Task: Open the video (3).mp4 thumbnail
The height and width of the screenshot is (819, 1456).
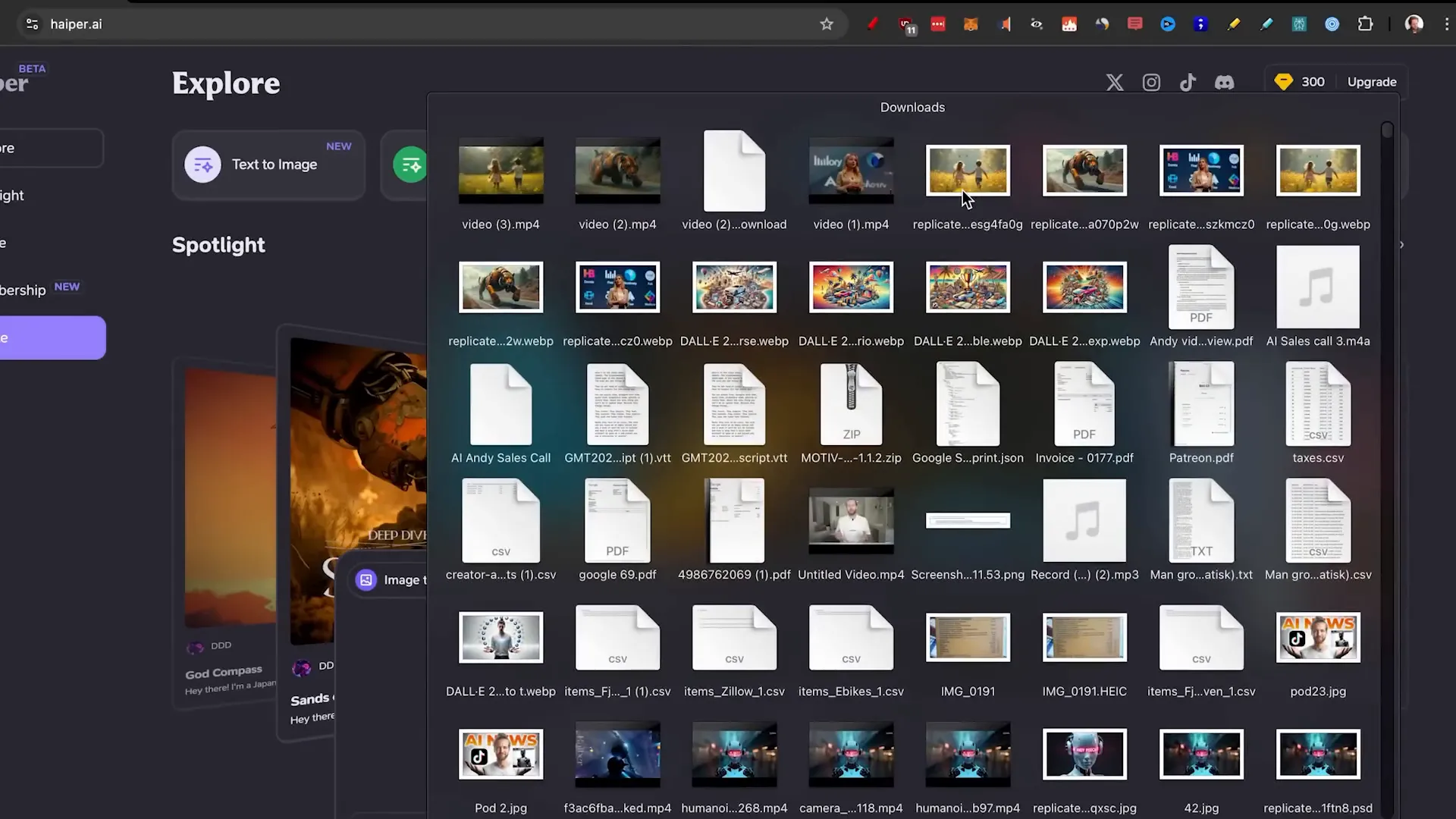Action: click(500, 170)
